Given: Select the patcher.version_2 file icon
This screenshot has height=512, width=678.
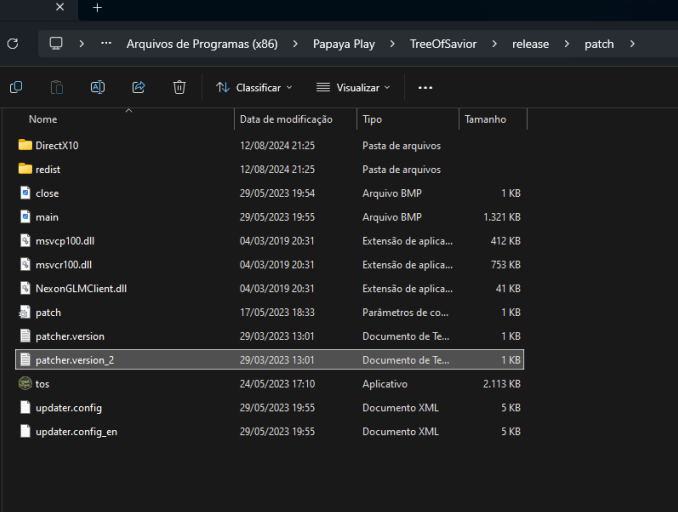Looking at the screenshot, I should tap(25, 359).
